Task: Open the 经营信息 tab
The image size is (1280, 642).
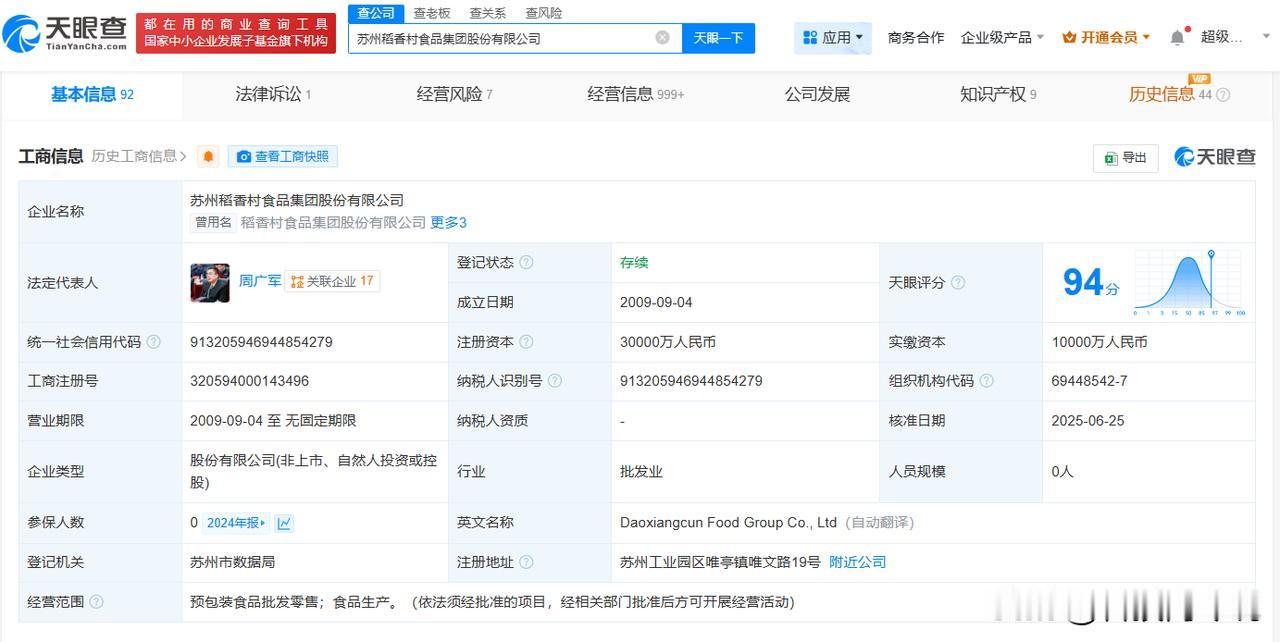Action: 635,94
